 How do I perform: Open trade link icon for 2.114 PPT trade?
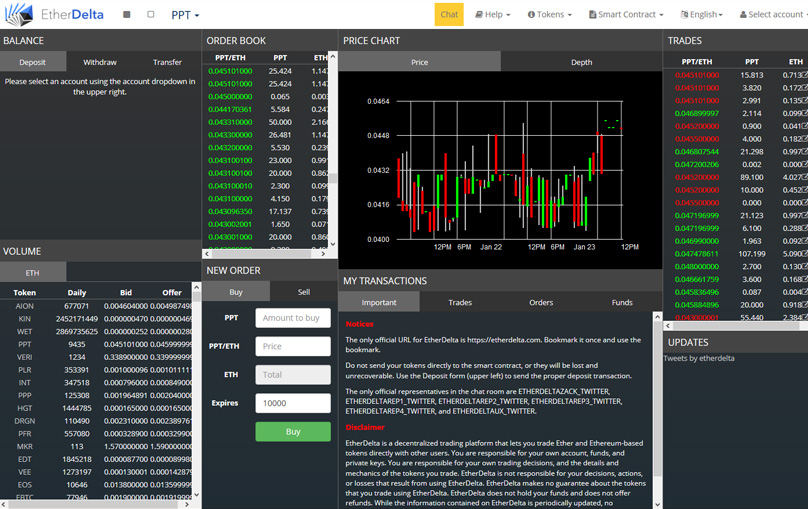[x=804, y=113]
